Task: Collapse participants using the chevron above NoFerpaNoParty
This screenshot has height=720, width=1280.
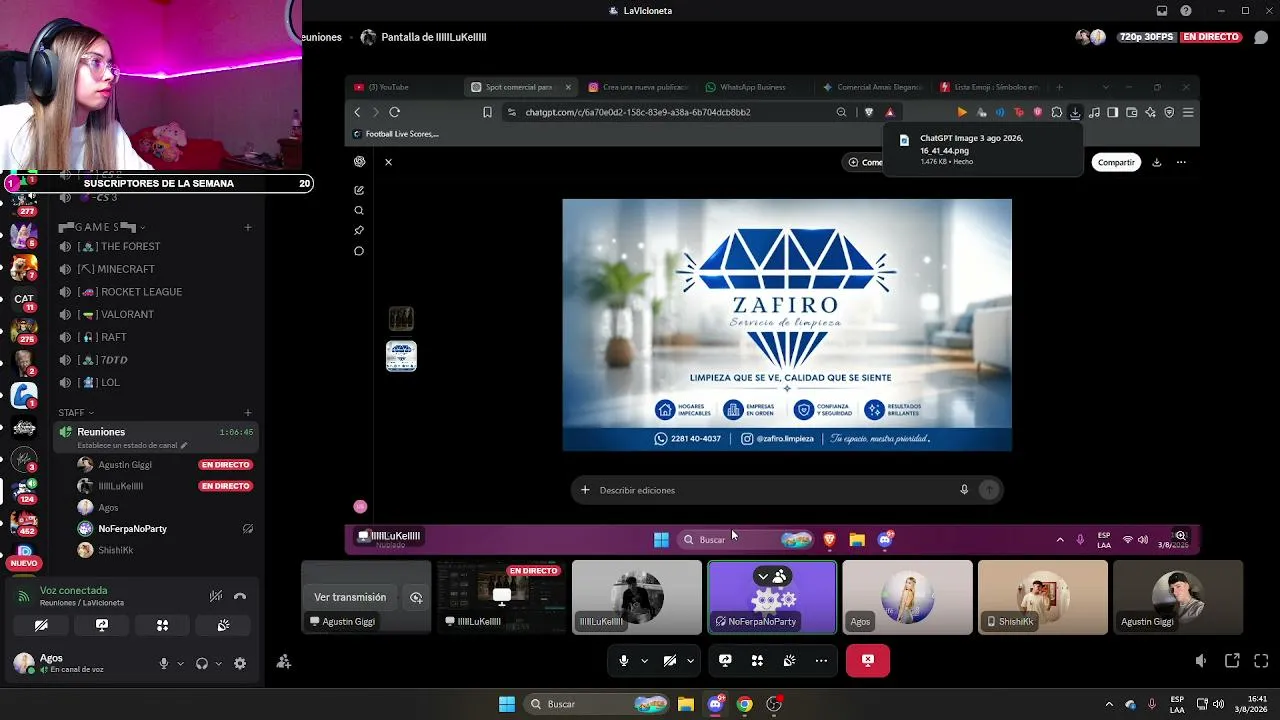Action: coord(763,577)
